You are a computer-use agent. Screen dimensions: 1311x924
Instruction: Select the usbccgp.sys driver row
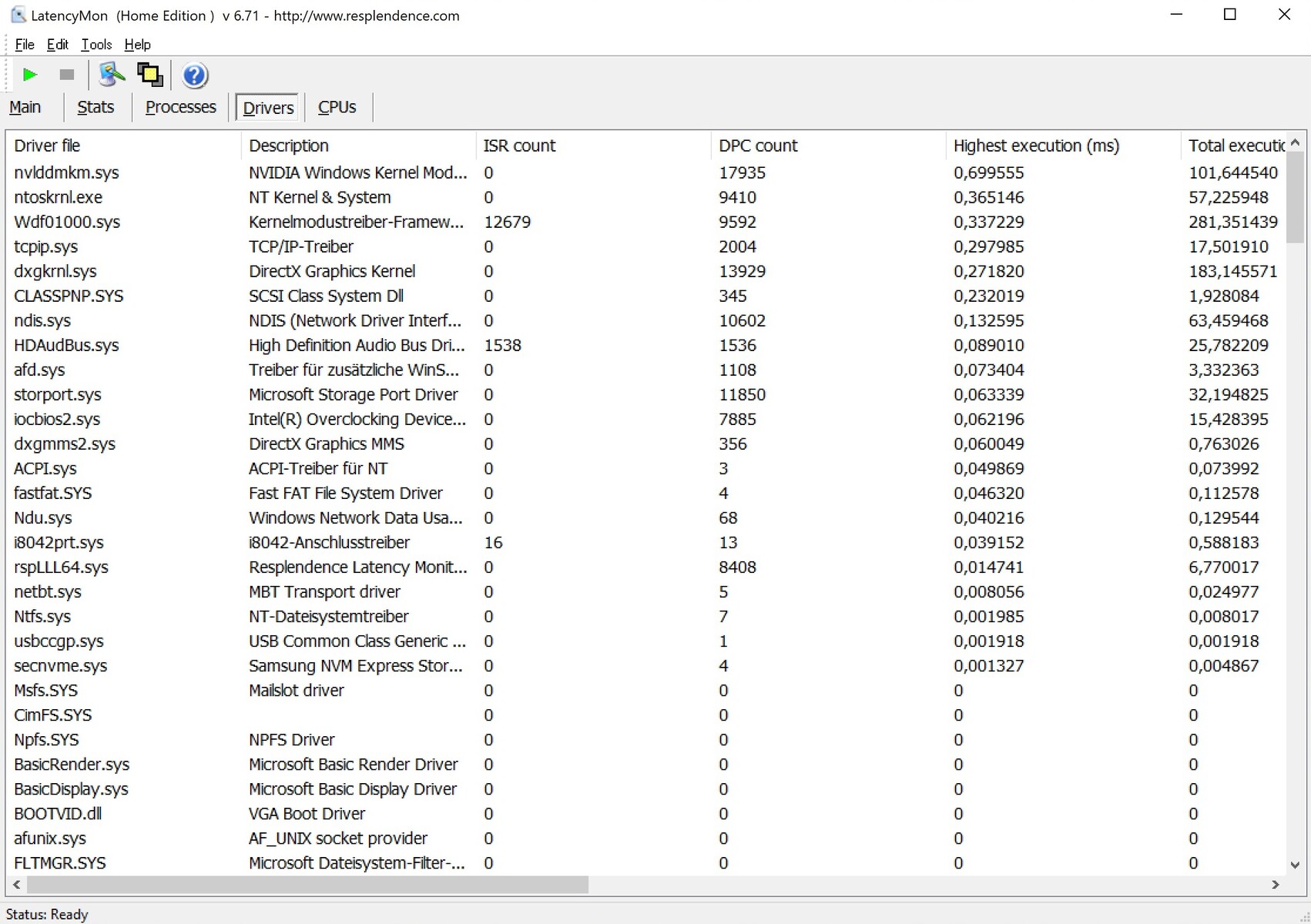(x=646, y=641)
